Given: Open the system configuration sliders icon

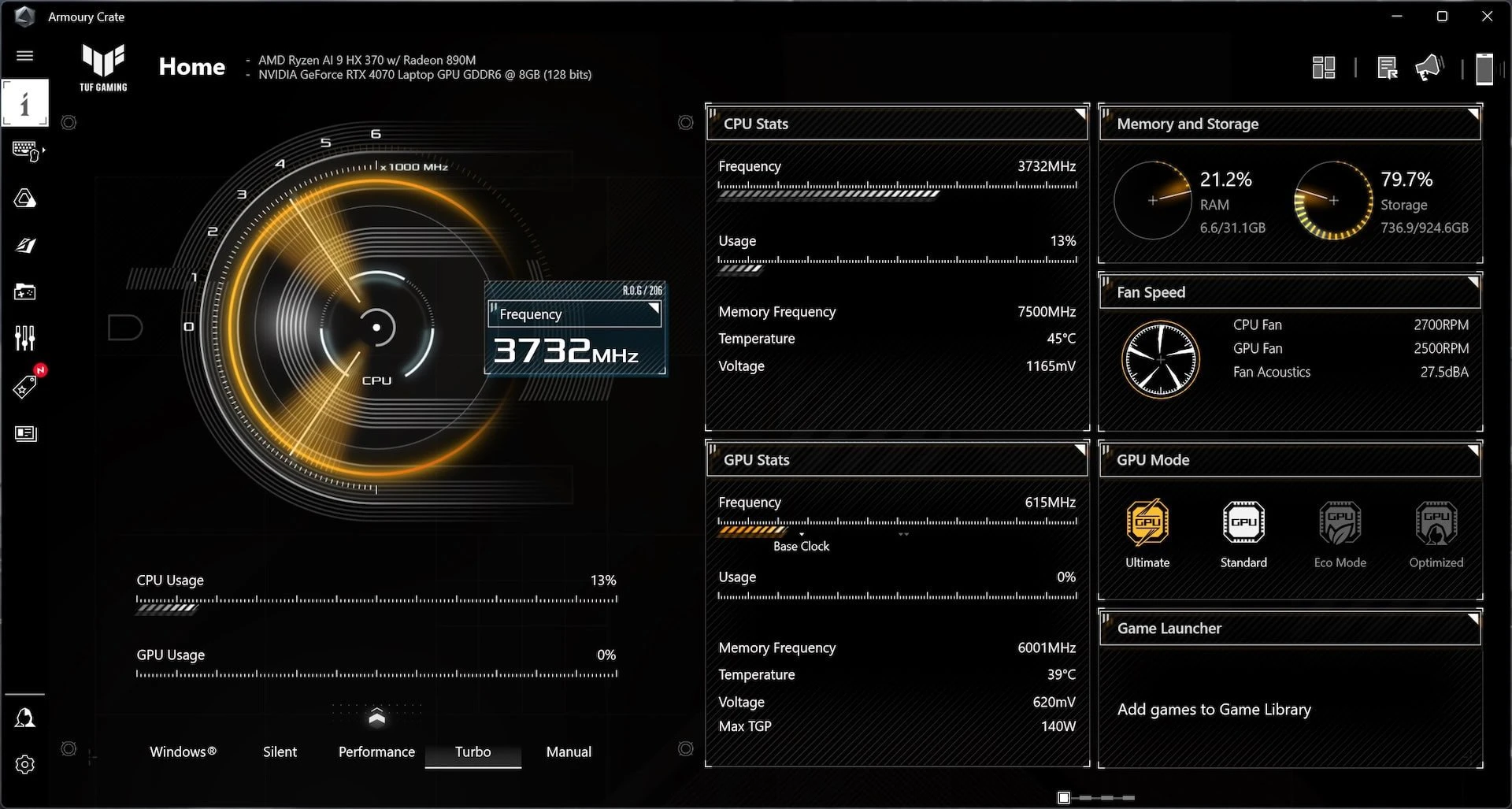Looking at the screenshot, I should [25, 337].
